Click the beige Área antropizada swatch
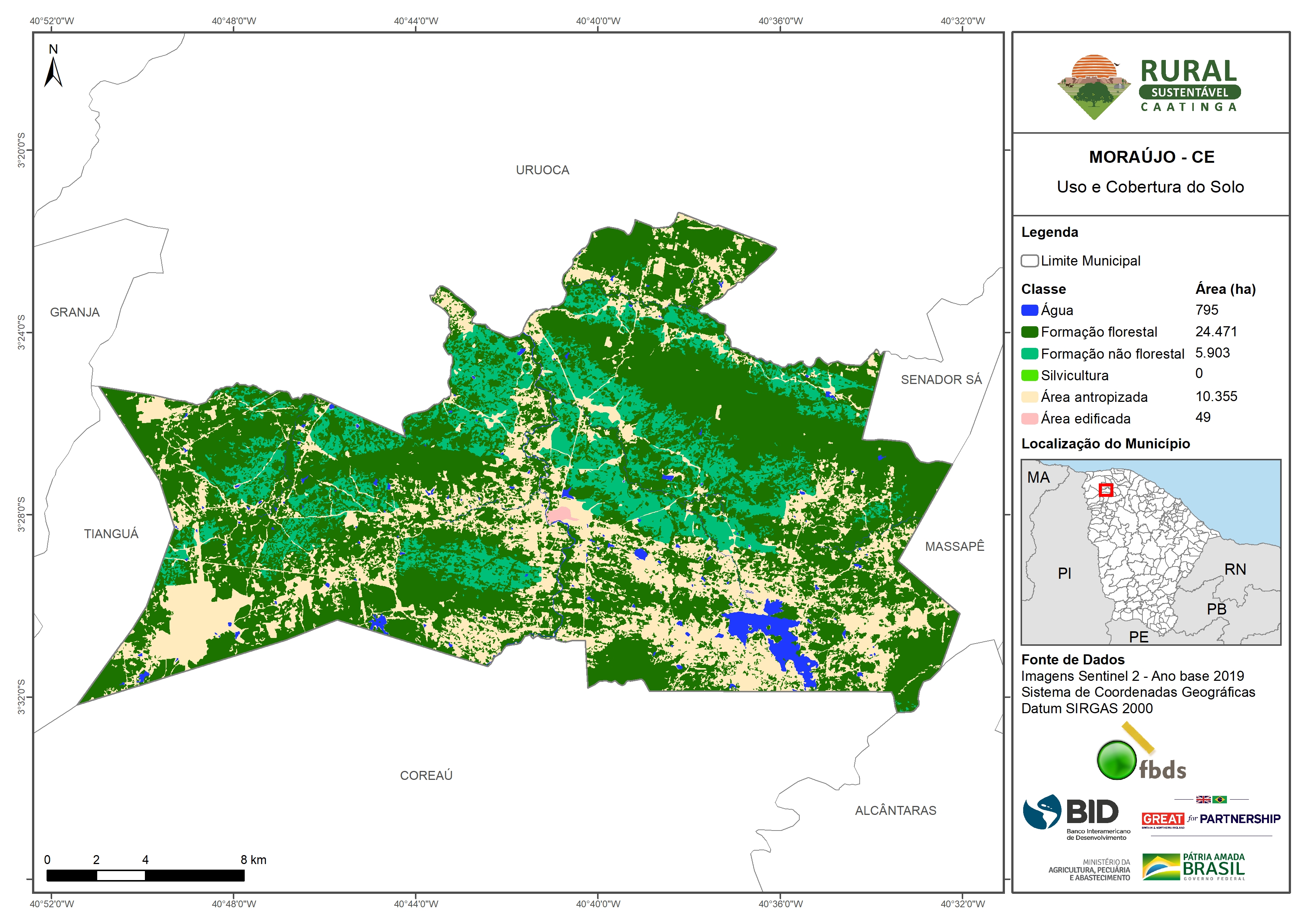Screen dimensions: 1307x924 [1029, 397]
